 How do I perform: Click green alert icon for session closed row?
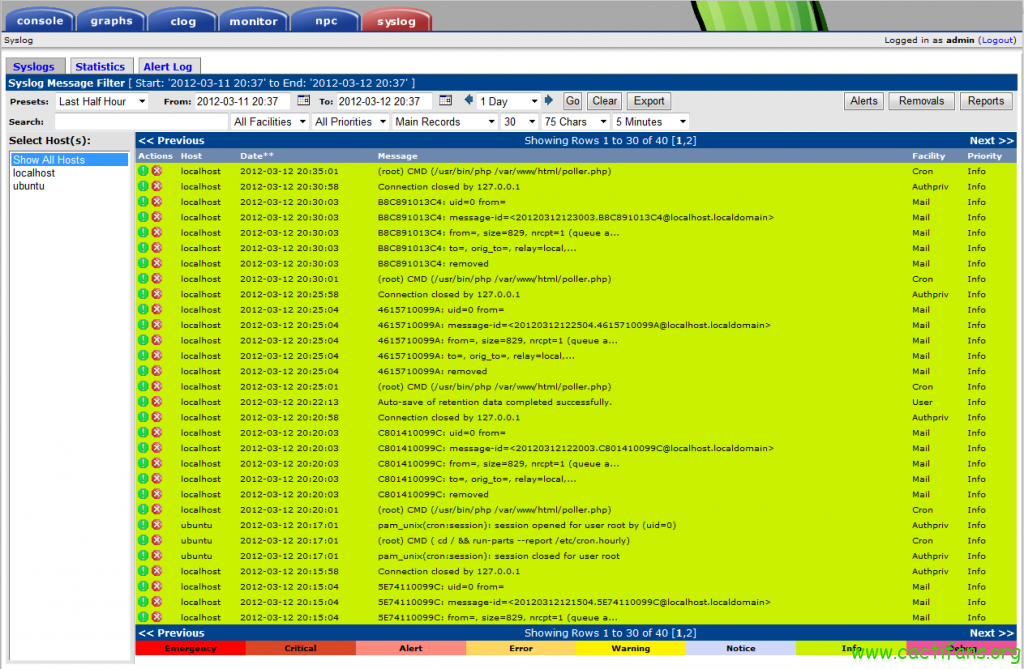click(143, 555)
